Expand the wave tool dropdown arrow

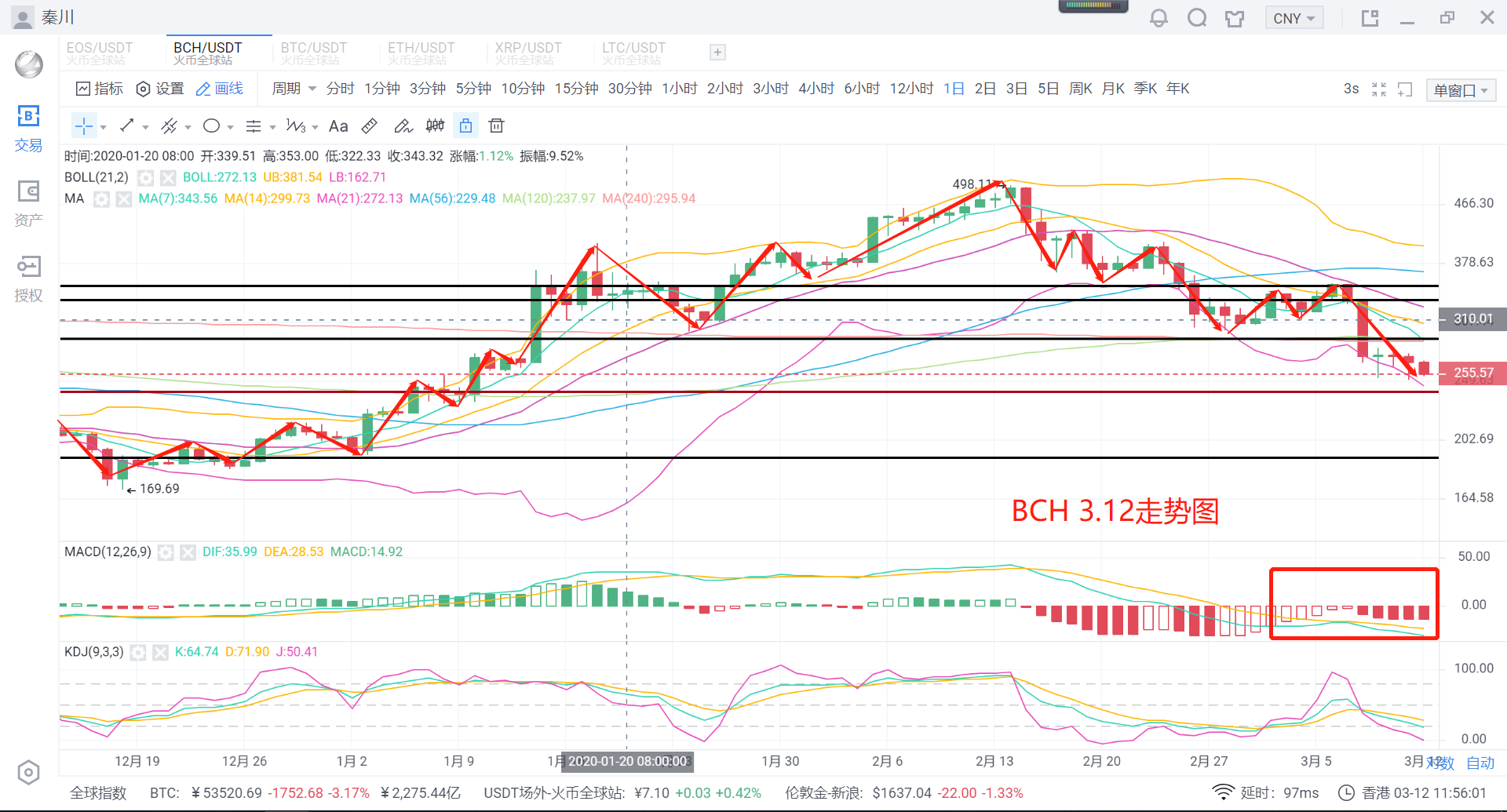pos(315,127)
